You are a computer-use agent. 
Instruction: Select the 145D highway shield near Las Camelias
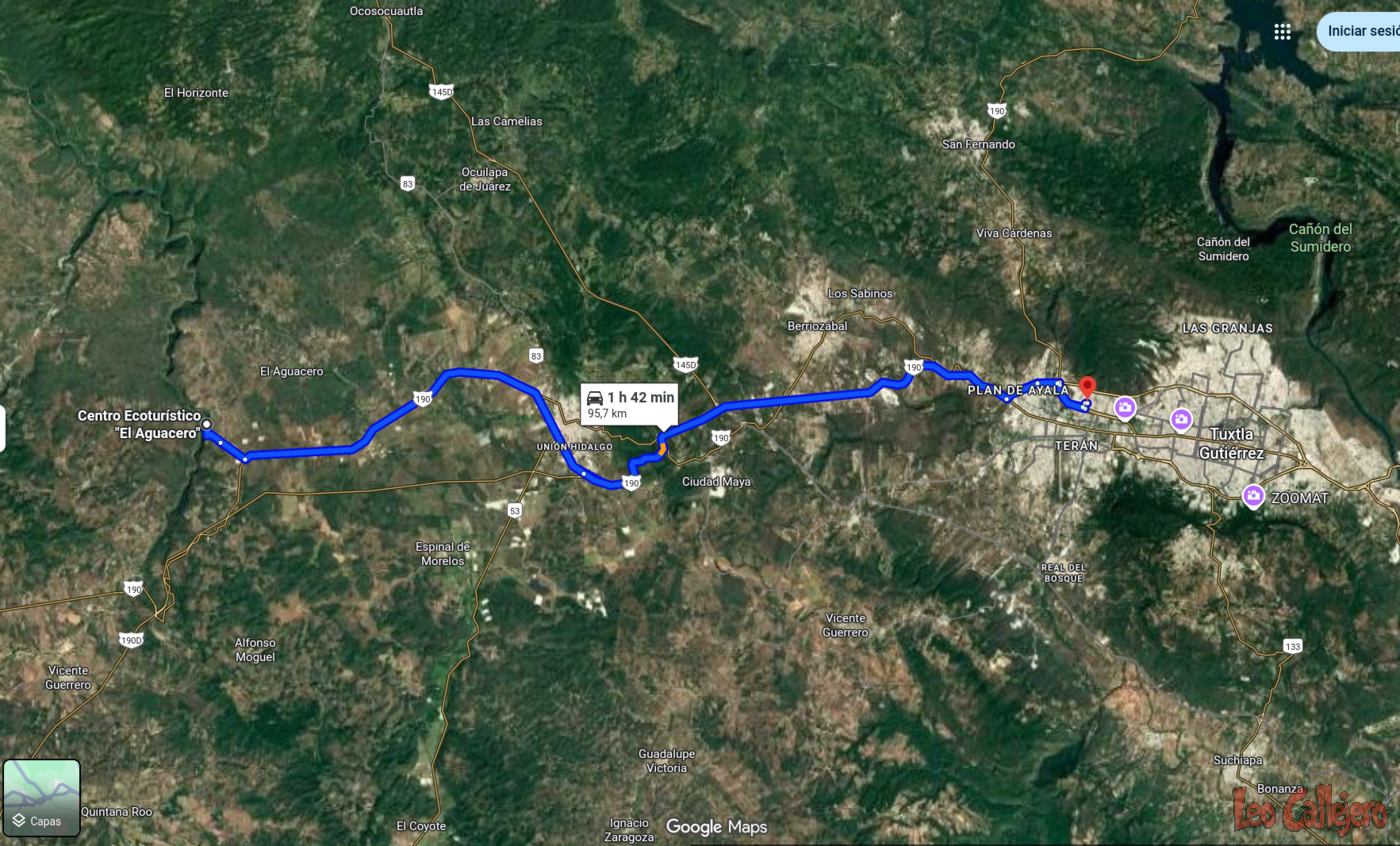[441, 92]
